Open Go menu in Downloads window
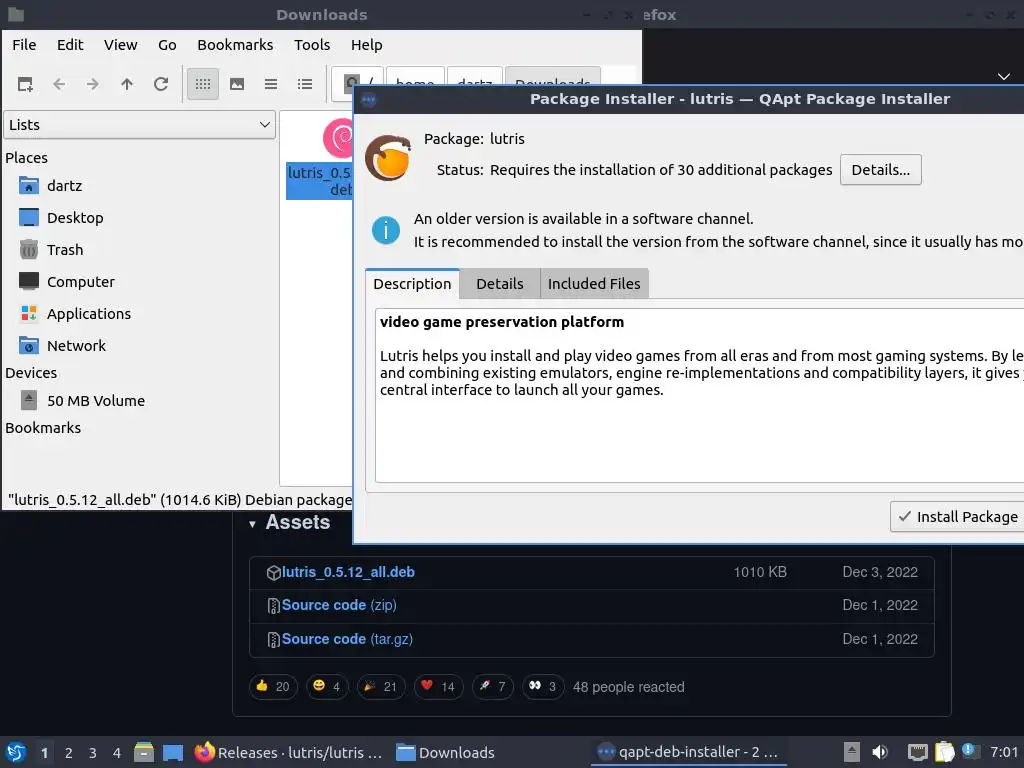The image size is (1024, 768). (x=167, y=45)
